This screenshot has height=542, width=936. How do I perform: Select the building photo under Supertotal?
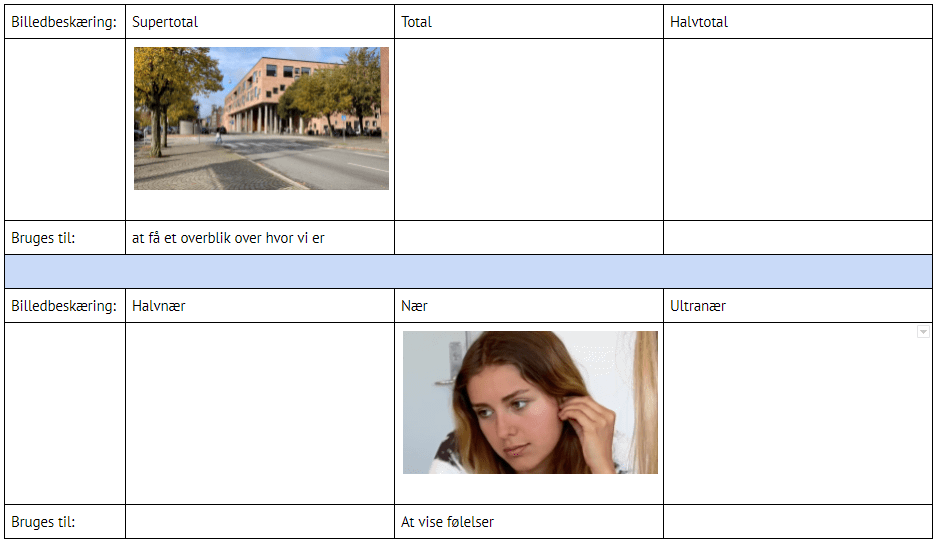click(261, 118)
